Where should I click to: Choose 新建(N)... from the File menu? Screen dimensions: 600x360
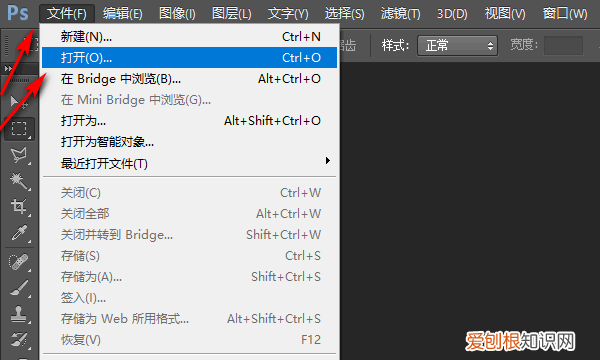(189, 37)
